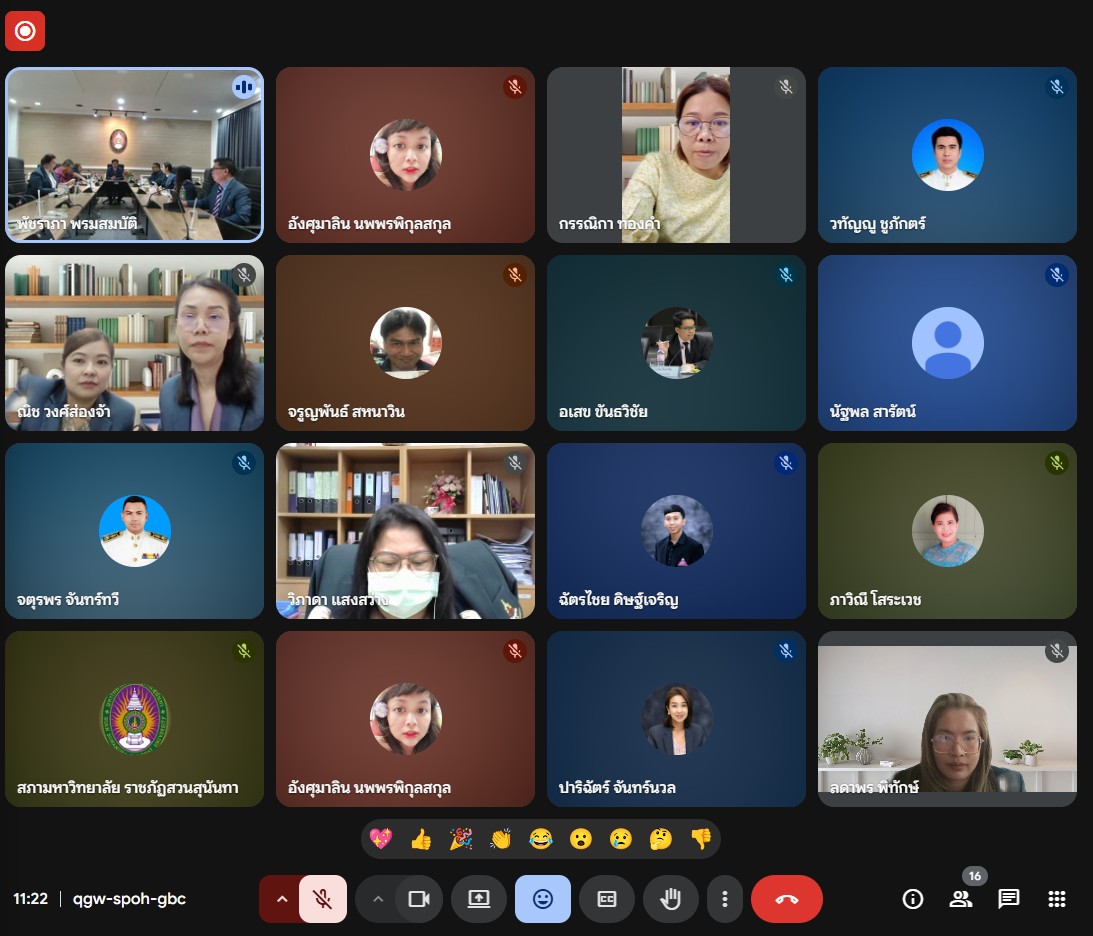Viewport: 1093px width, 936px height.
Task: Expand video settings chevron beside camera
Action: pyautogui.click(x=377, y=899)
